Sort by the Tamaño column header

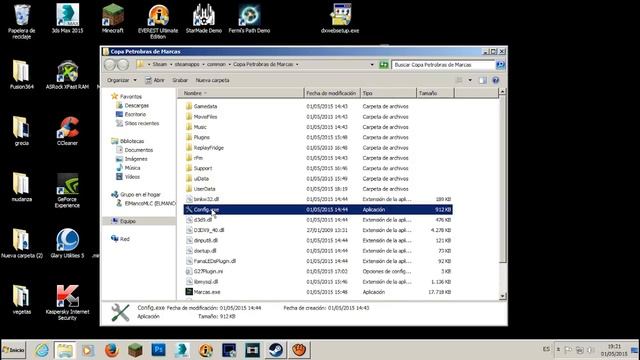point(435,93)
